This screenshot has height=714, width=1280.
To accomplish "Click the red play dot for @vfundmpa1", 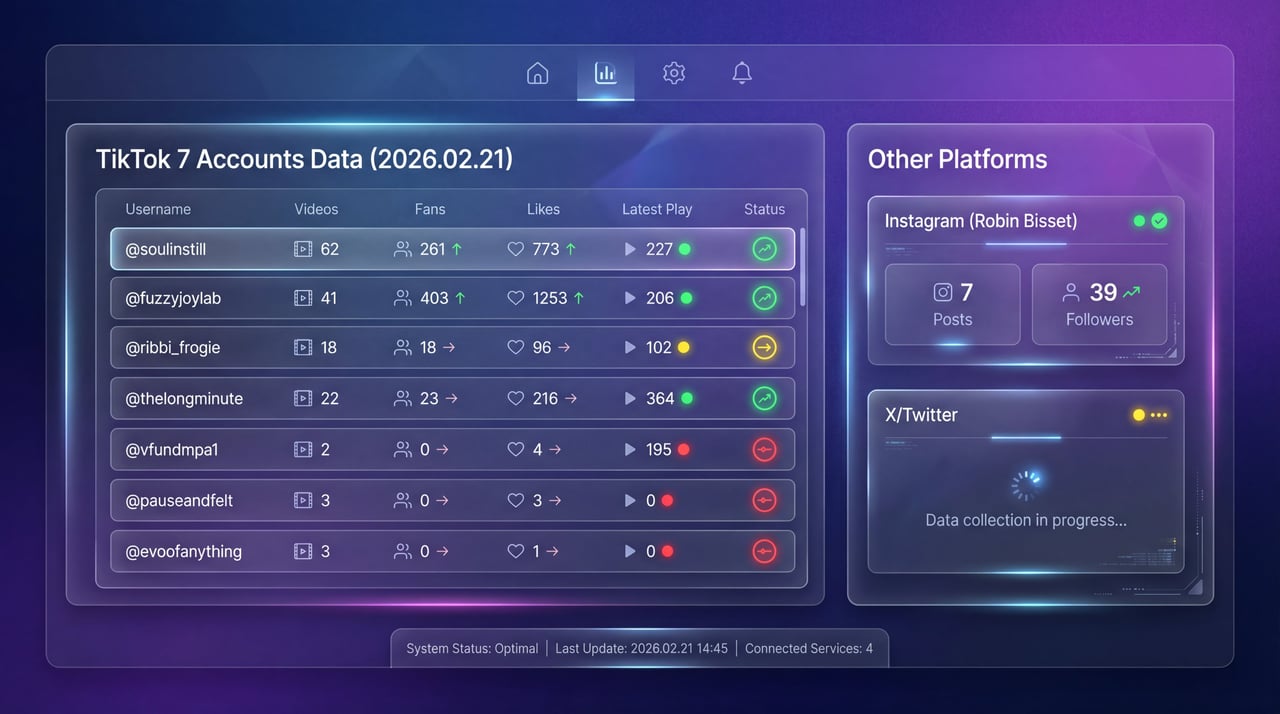I will (684, 450).
